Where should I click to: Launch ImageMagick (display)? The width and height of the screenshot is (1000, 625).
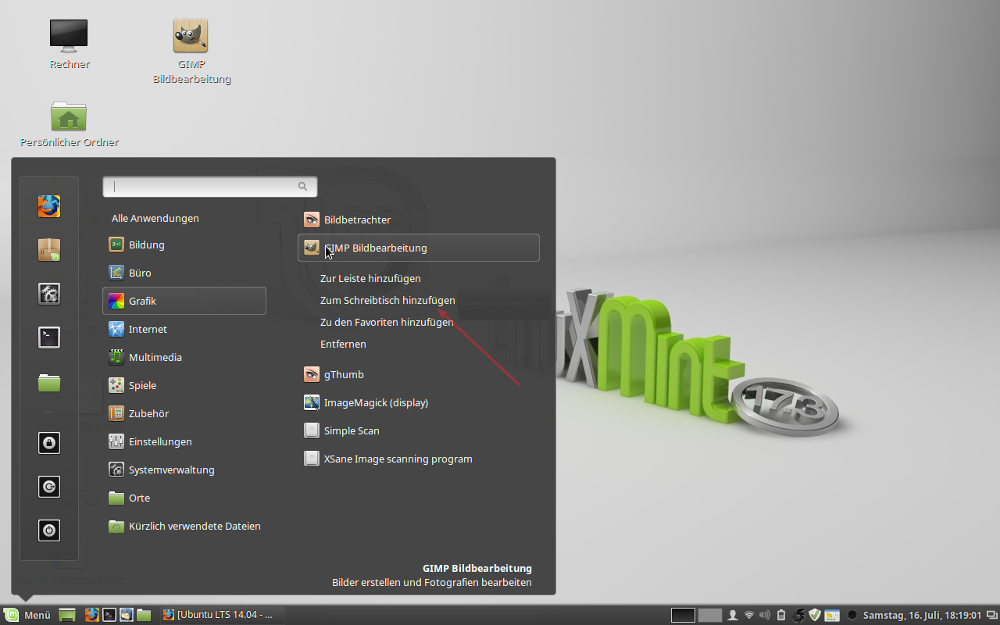click(418, 402)
